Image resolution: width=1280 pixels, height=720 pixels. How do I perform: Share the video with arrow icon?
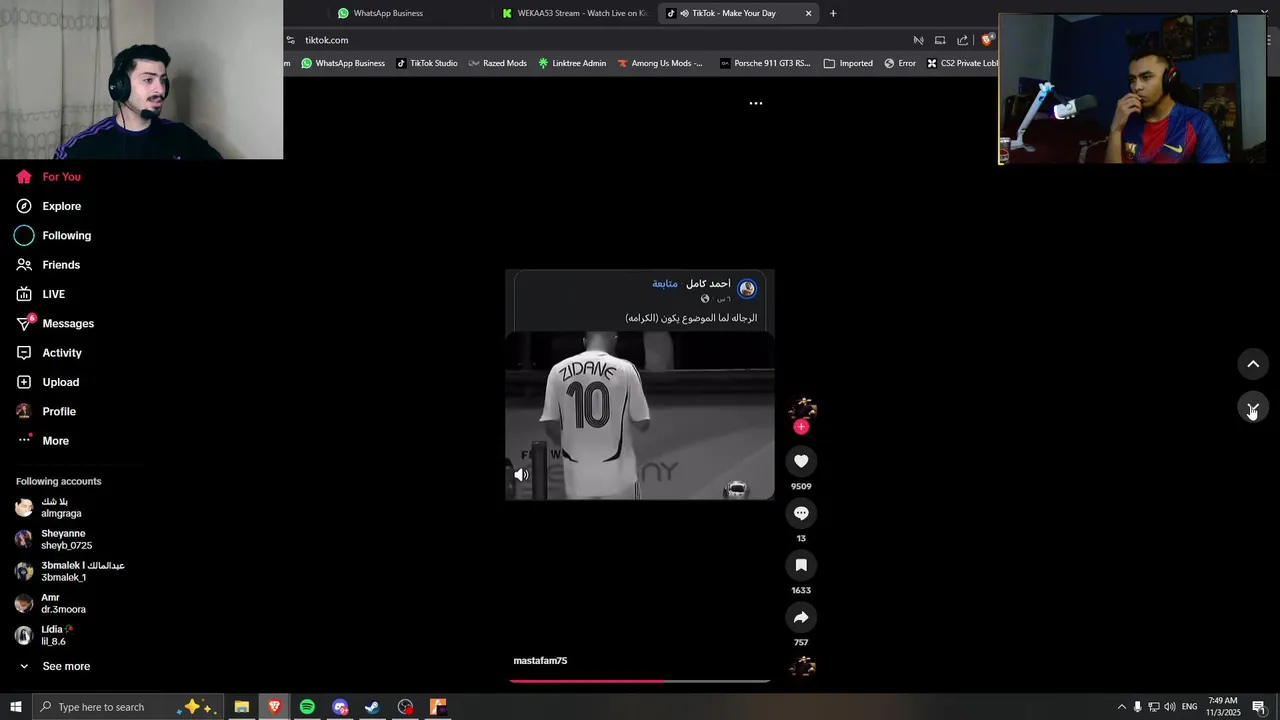pyautogui.click(x=801, y=617)
